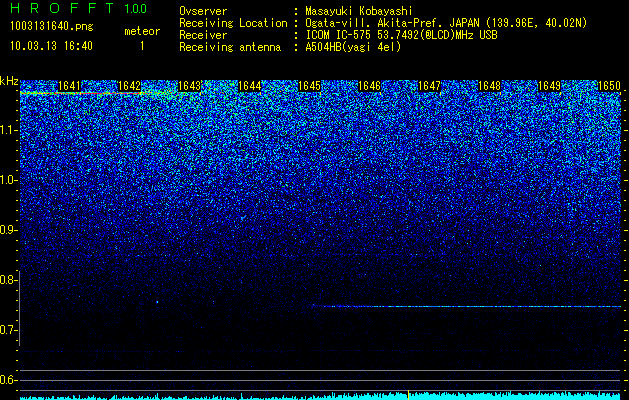Screen dimensions: 629x400
Task: Click the kHz axis unit label
Action: point(9,81)
